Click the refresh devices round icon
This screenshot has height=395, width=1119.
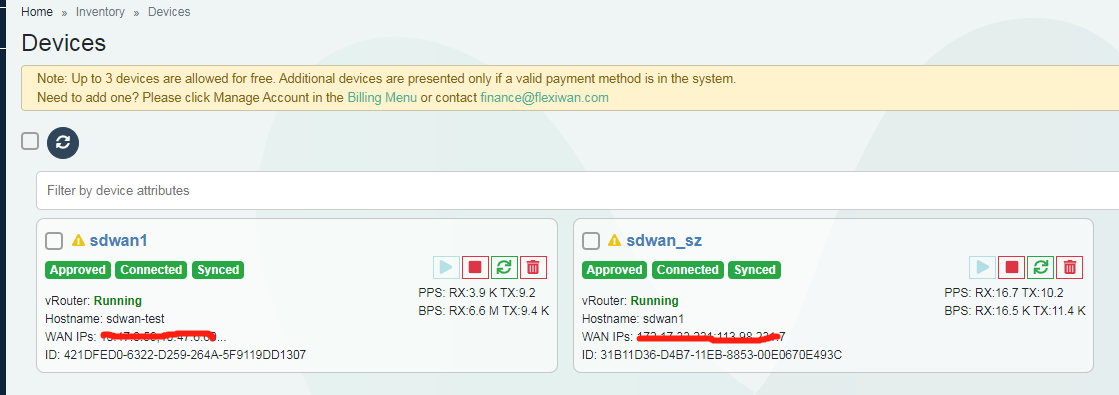click(63, 142)
